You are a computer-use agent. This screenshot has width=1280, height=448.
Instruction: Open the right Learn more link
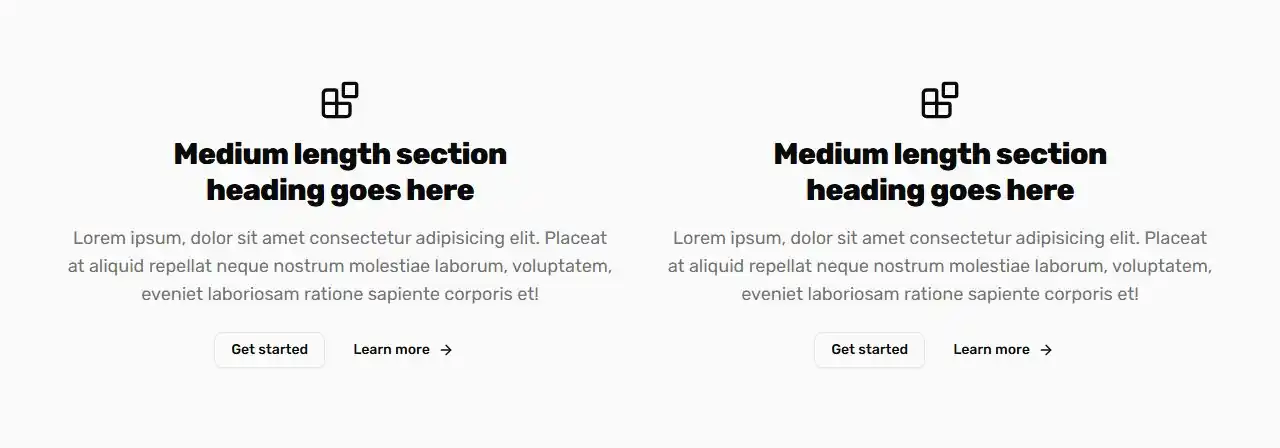pyautogui.click(x=992, y=349)
